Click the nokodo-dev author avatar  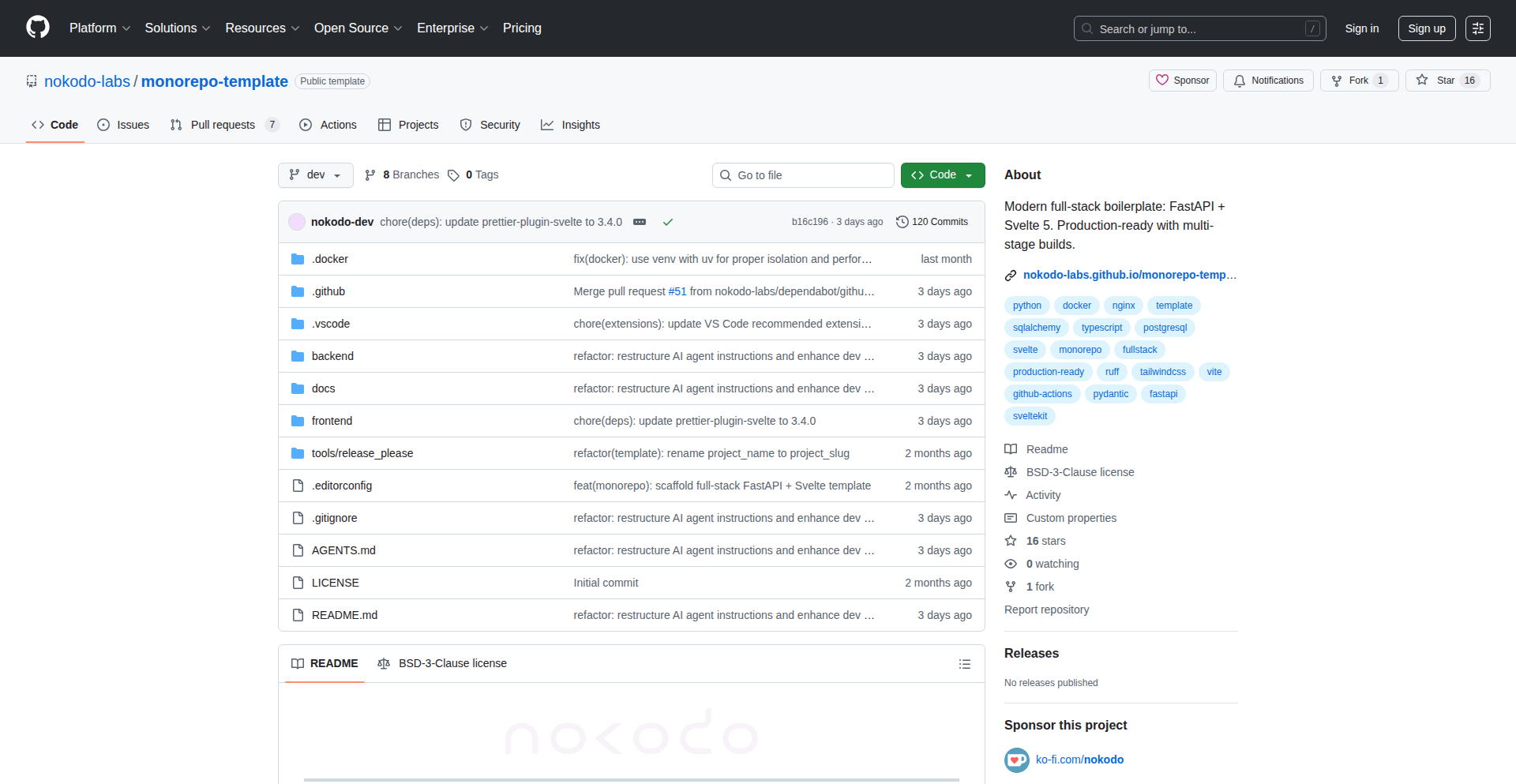[x=297, y=222]
